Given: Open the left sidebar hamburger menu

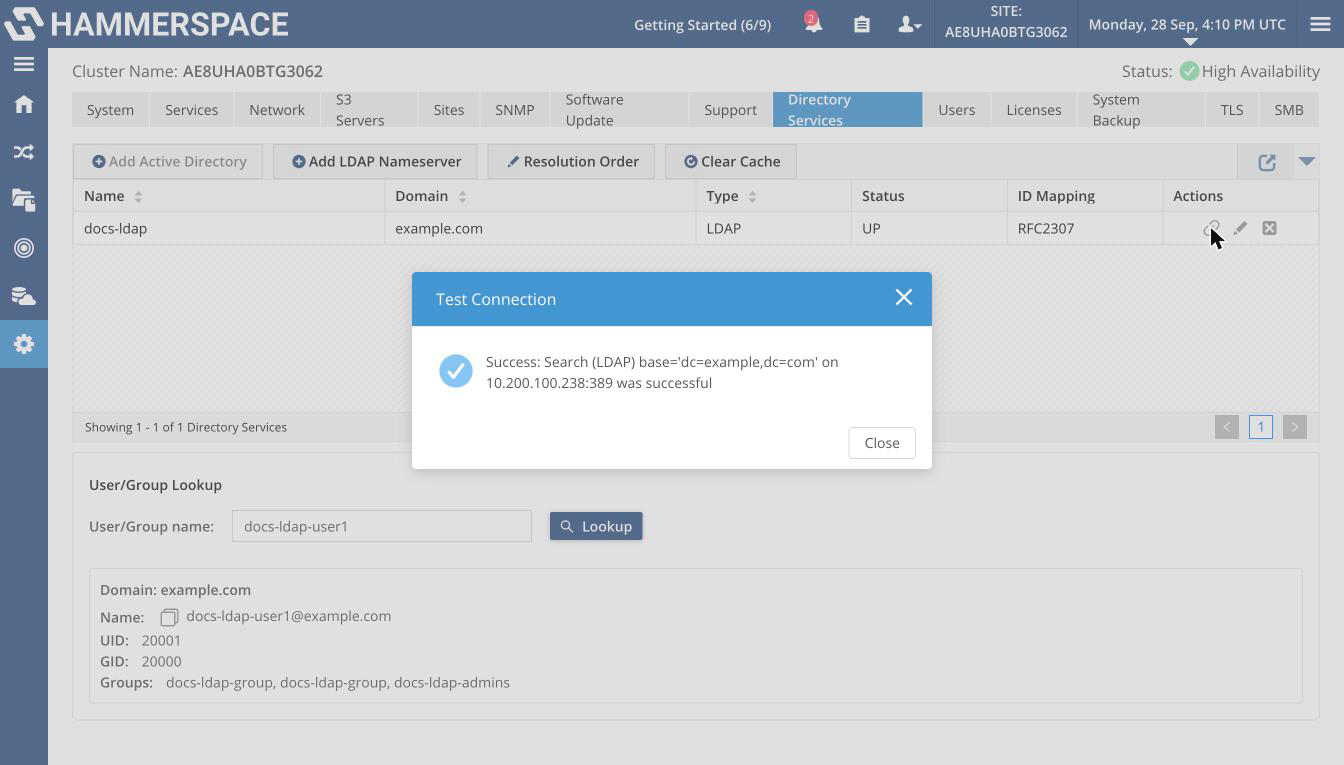Looking at the screenshot, I should [x=24, y=64].
